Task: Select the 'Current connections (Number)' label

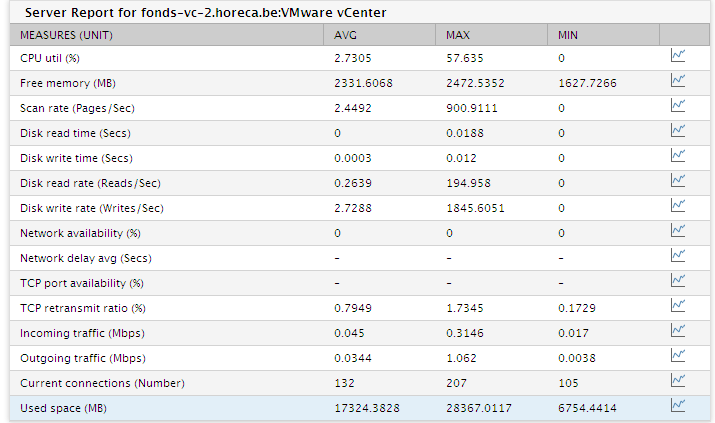Action: [x=102, y=383]
